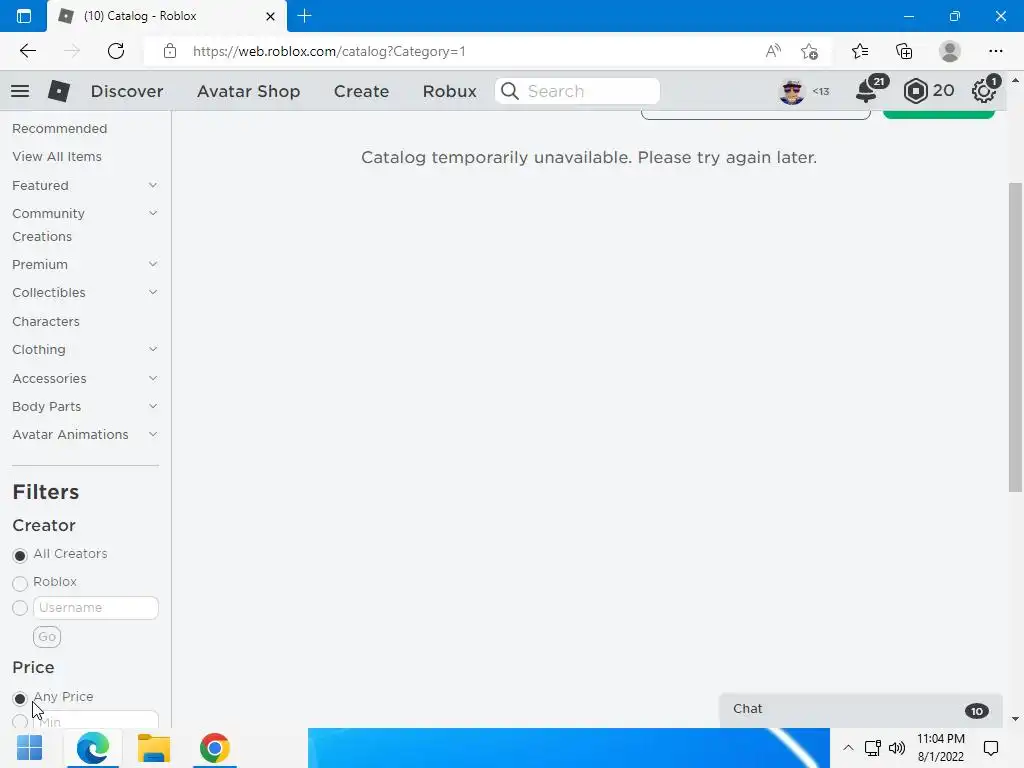Open the notifications bell
The image size is (1024, 768).
869,91
